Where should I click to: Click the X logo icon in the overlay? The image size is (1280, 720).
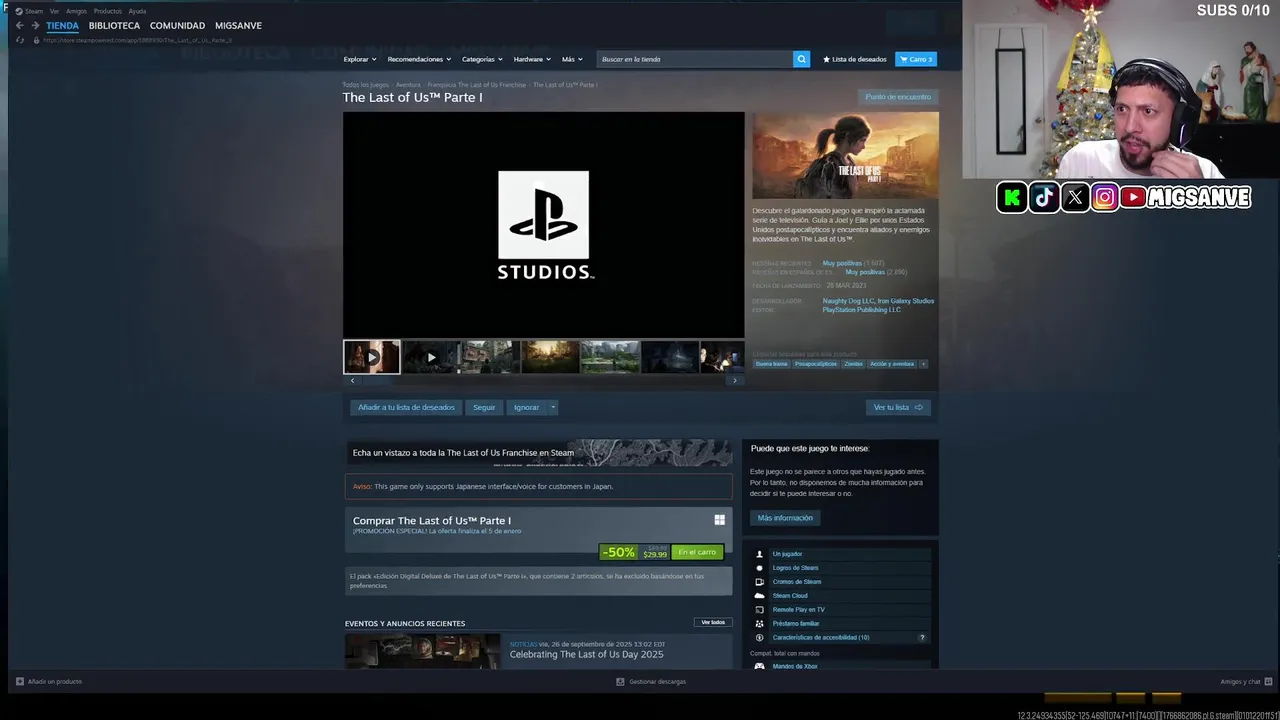(x=1075, y=197)
